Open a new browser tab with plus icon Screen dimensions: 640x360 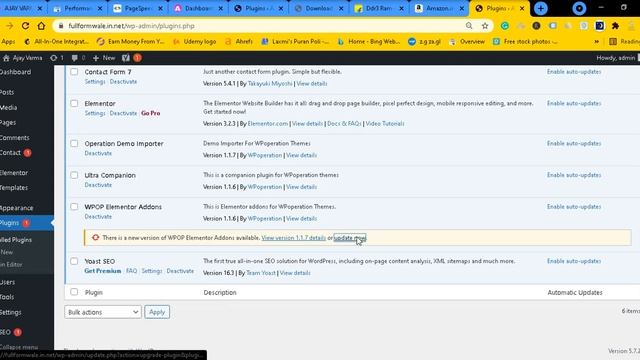541,8
